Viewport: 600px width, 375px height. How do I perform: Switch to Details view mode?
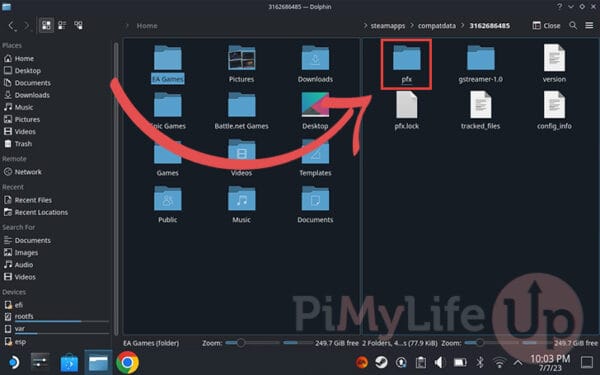[78, 26]
